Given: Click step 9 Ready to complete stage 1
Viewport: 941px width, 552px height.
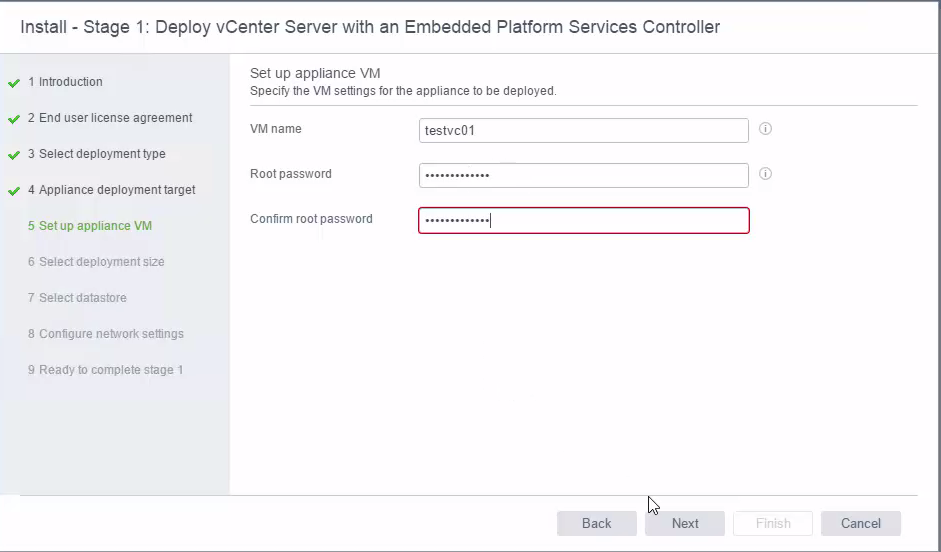Looking at the screenshot, I should coord(106,370).
